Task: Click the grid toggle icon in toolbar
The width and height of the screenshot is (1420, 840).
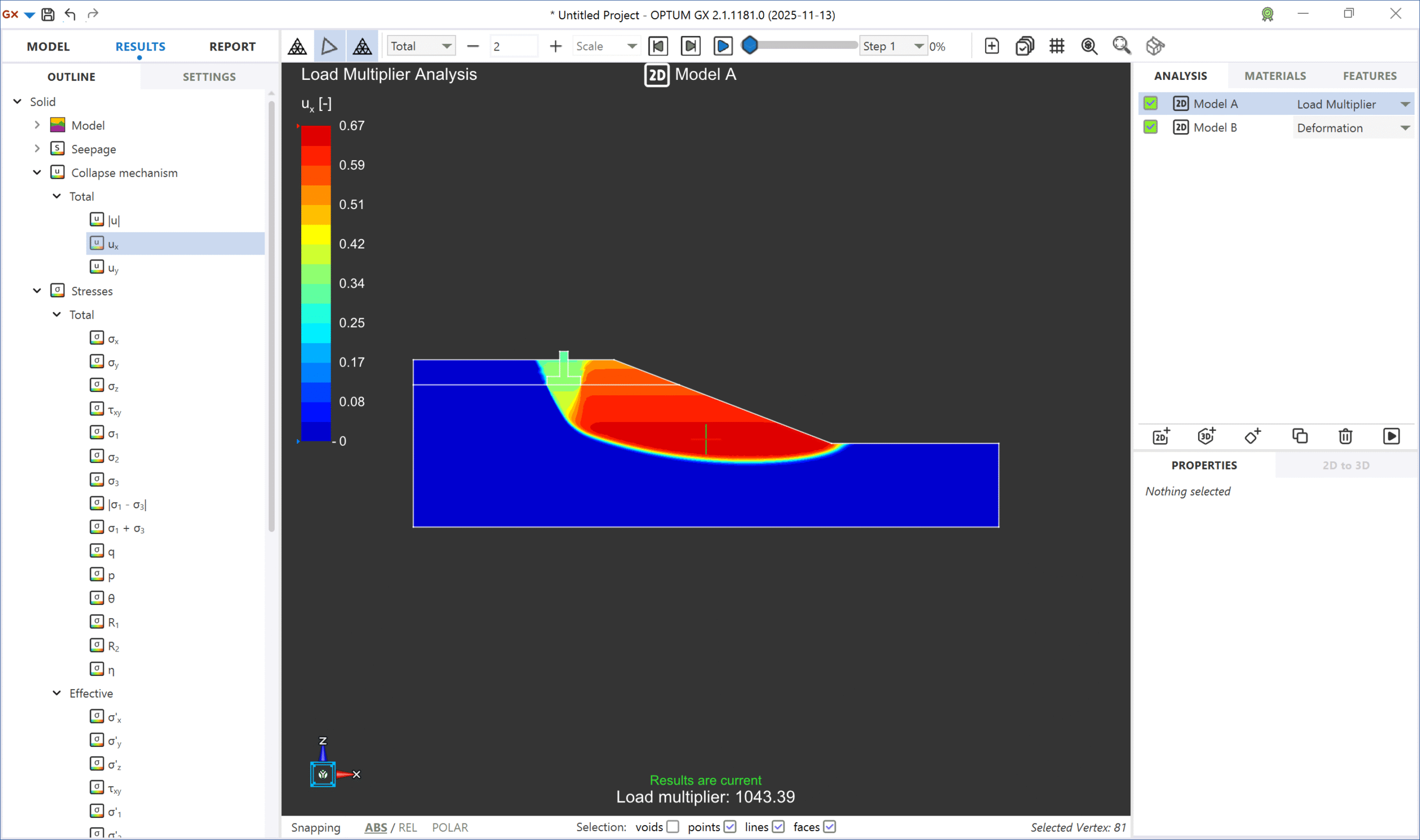Action: (1057, 46)
